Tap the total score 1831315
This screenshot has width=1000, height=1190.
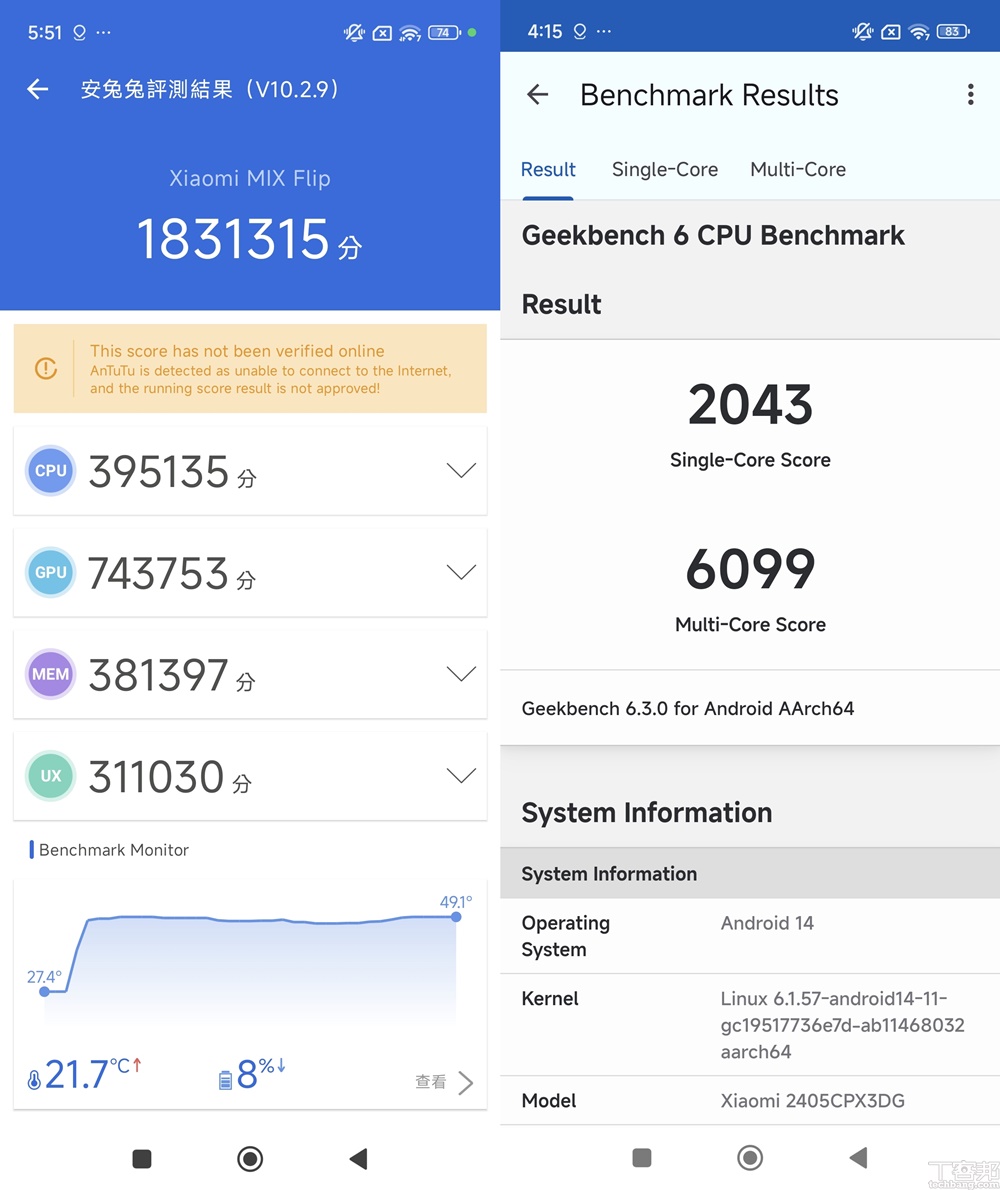233,239
